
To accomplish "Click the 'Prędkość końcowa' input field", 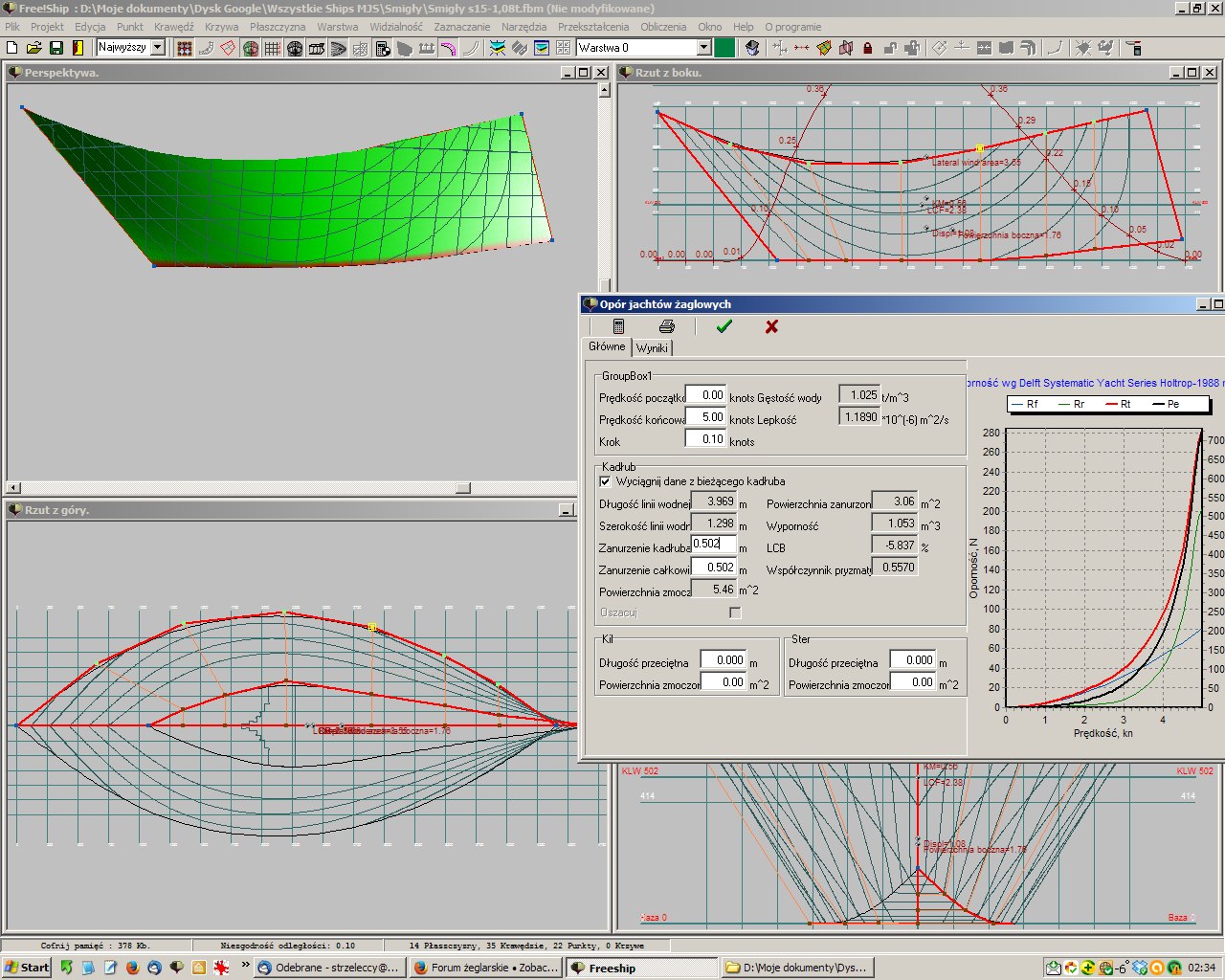I will coord(706,417).
